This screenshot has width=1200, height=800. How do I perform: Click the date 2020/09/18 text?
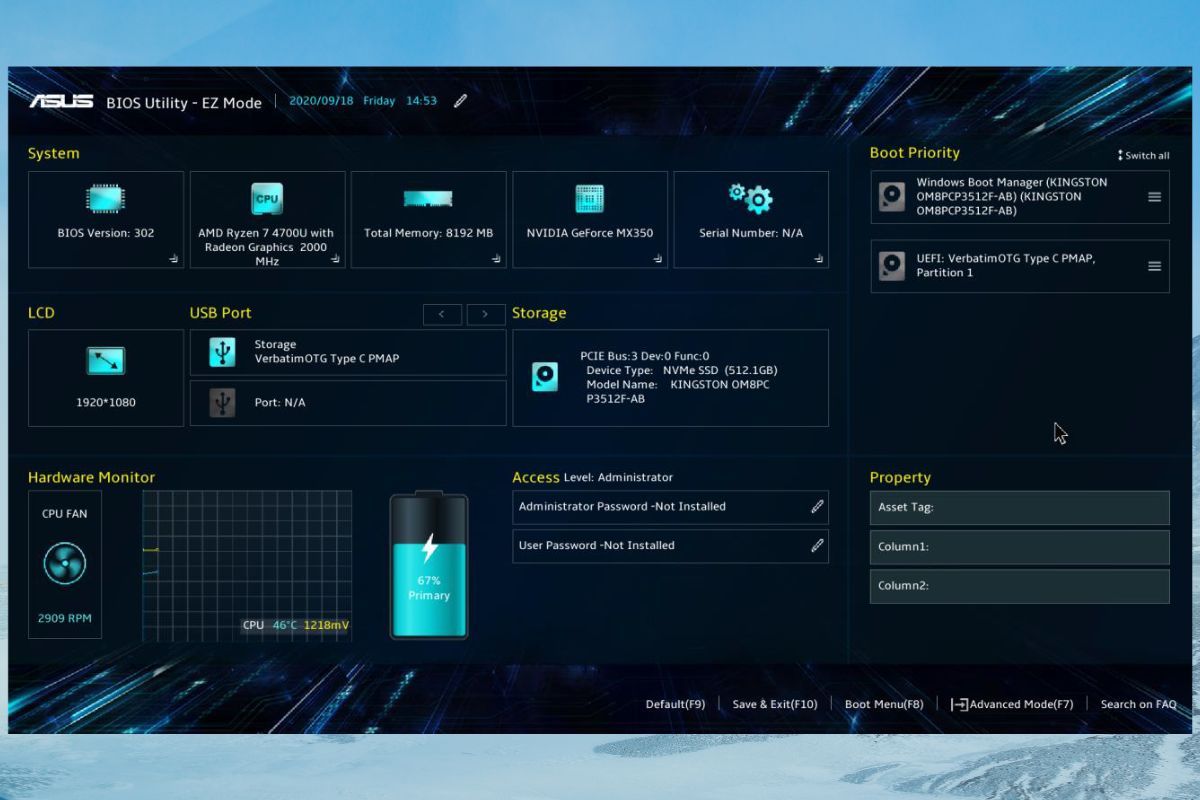320,101
